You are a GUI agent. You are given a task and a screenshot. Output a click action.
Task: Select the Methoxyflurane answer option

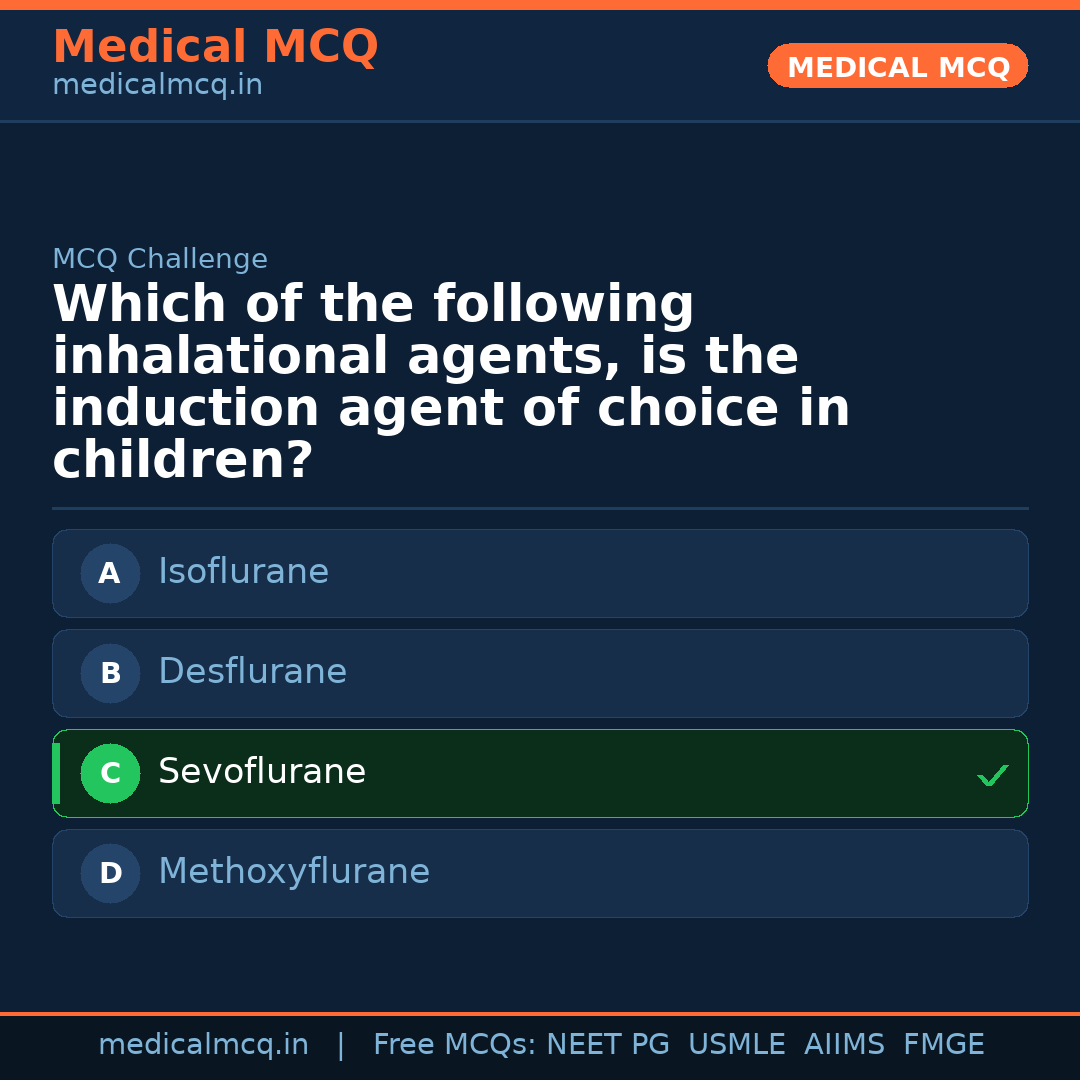[x=540, y=873]
